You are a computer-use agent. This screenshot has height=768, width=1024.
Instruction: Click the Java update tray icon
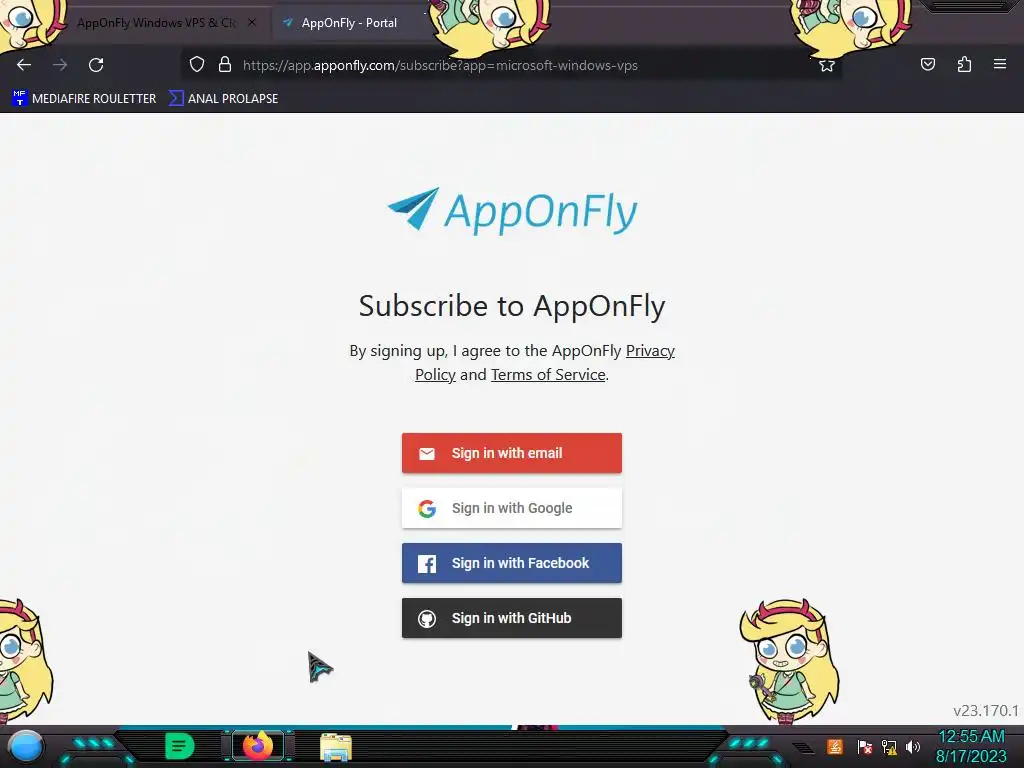(x=835, y=746)
